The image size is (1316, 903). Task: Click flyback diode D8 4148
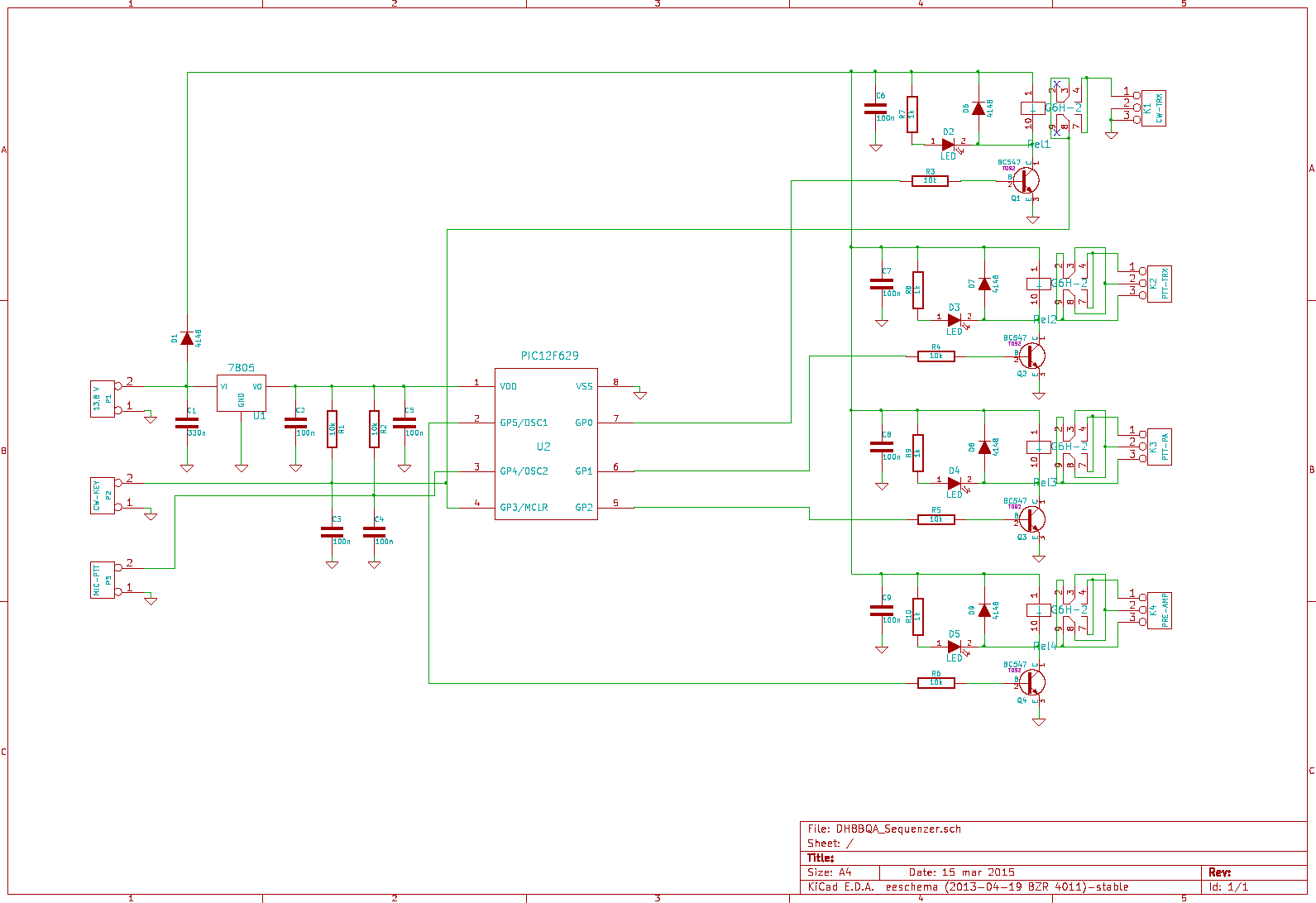[984, 447]
